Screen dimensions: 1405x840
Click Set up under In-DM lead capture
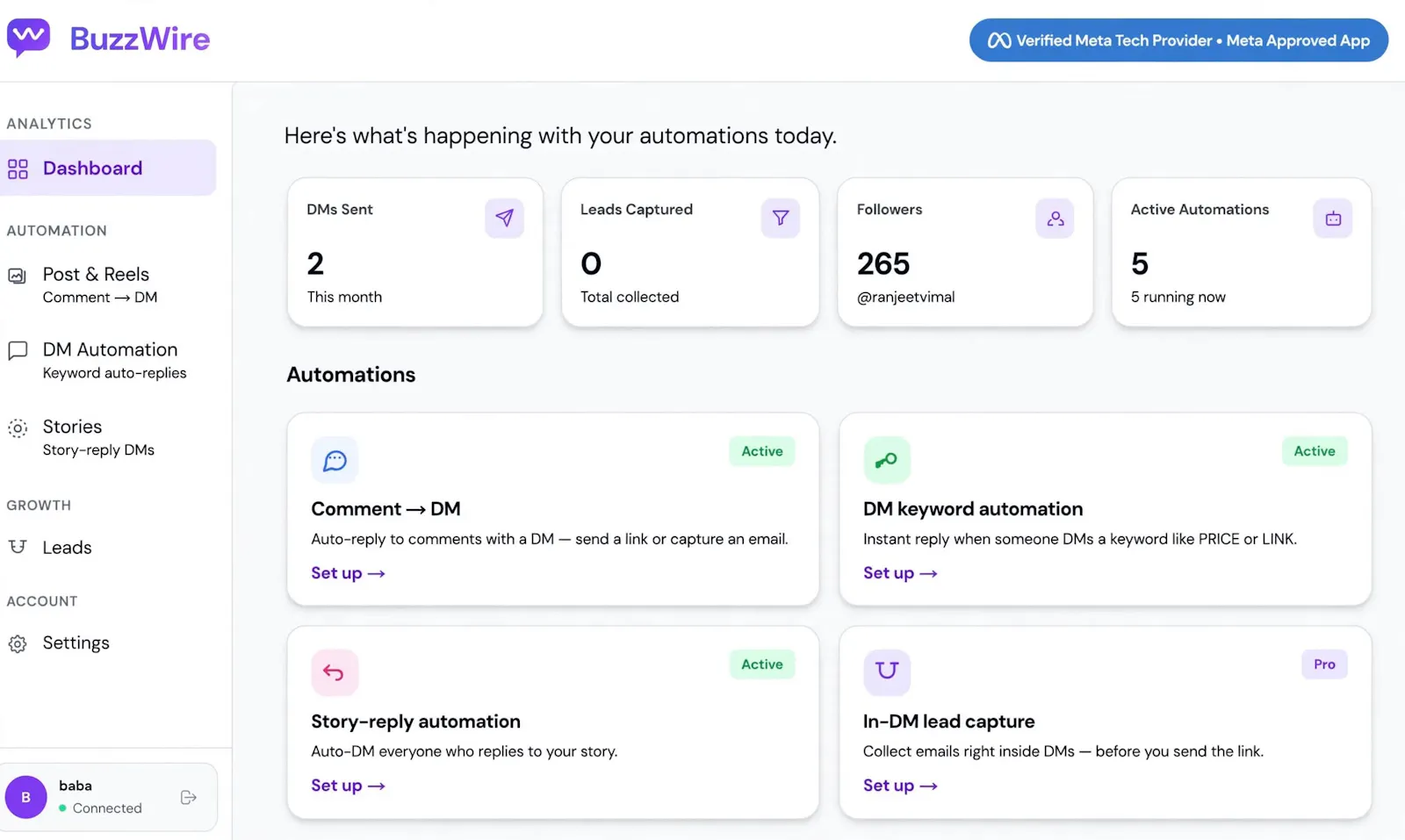coord(900,786)
